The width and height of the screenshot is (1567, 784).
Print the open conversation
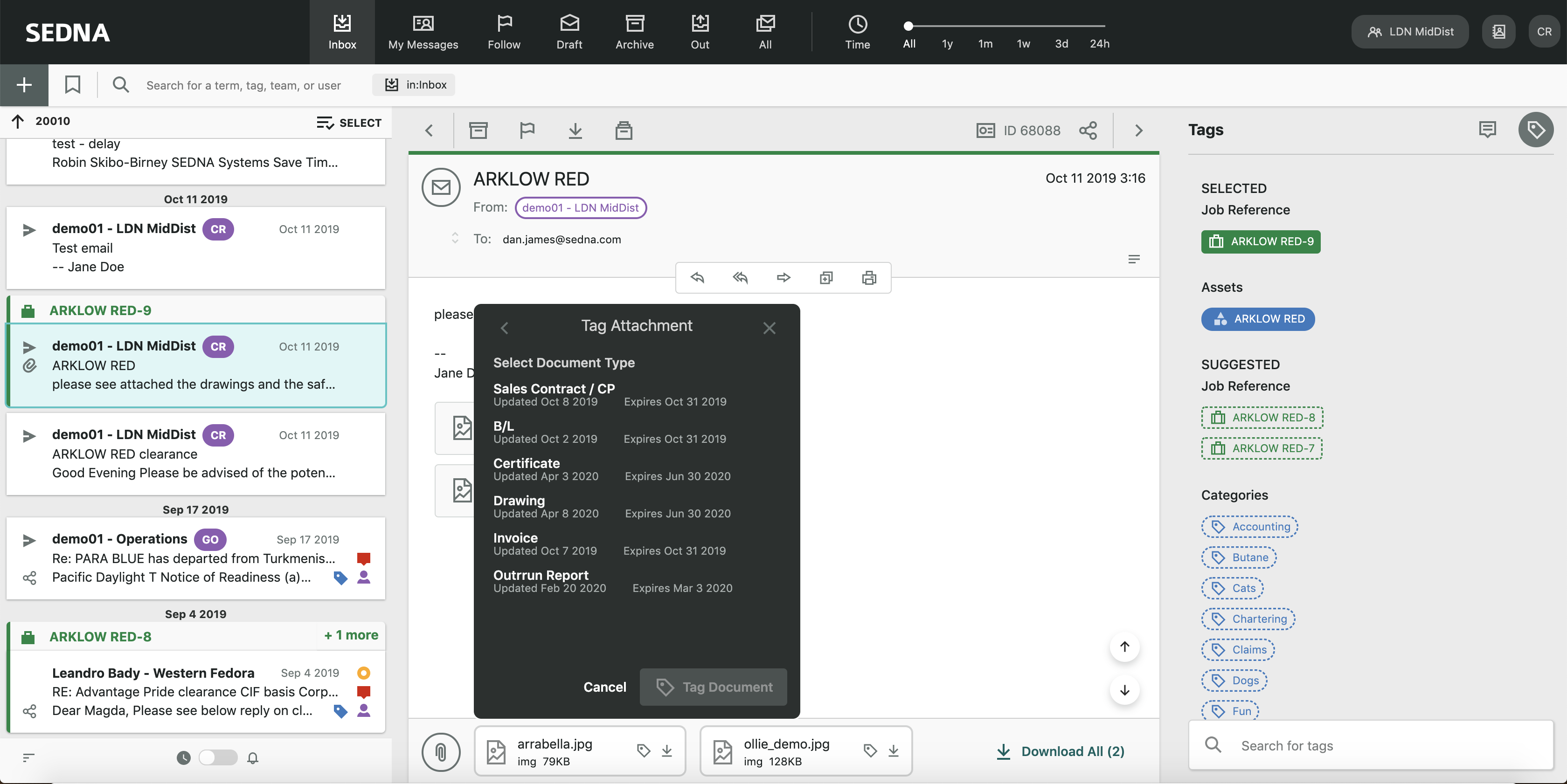coord(869,278)
